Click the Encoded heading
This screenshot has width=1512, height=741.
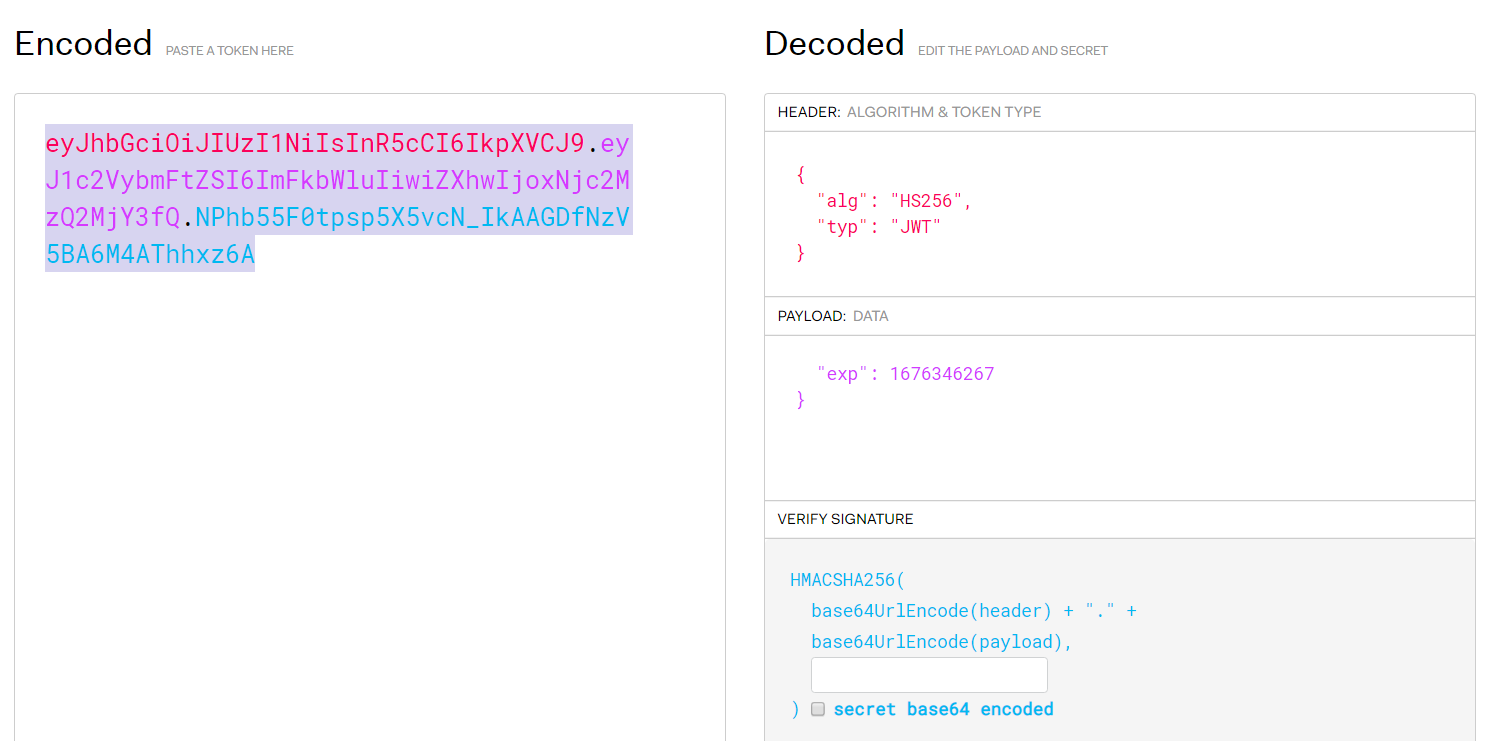pos(83,44)
